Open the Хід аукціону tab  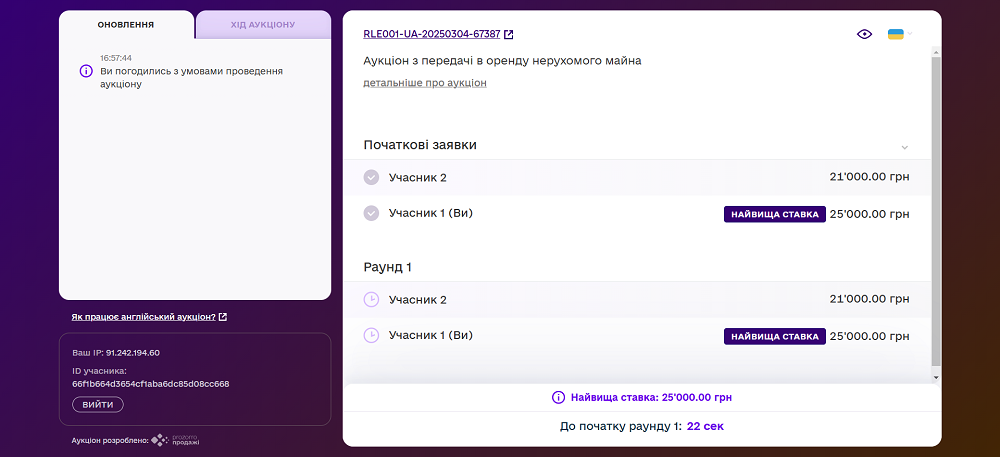[x=263, y=24]
